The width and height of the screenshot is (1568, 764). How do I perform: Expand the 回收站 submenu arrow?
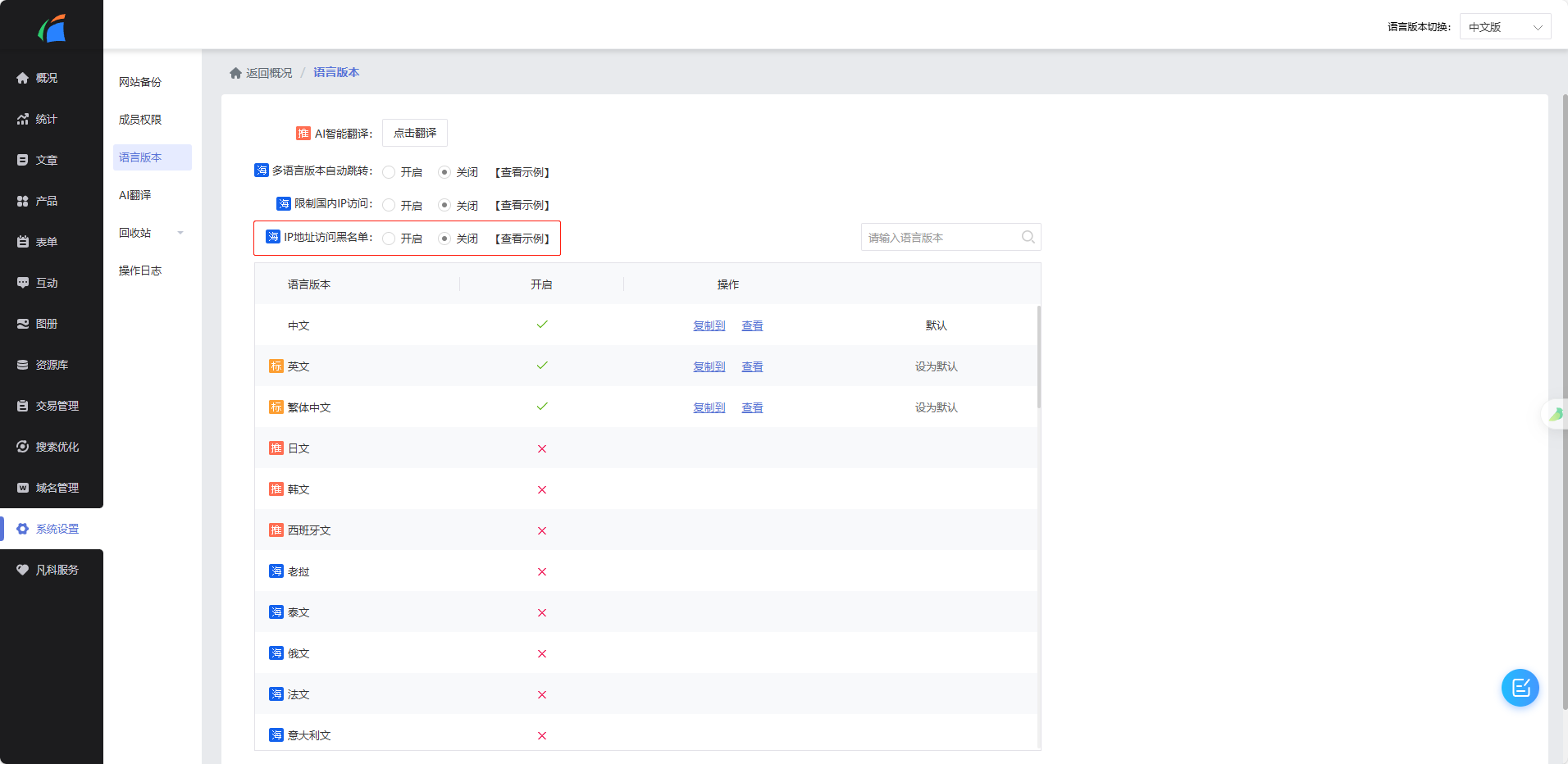click(180, 233)
